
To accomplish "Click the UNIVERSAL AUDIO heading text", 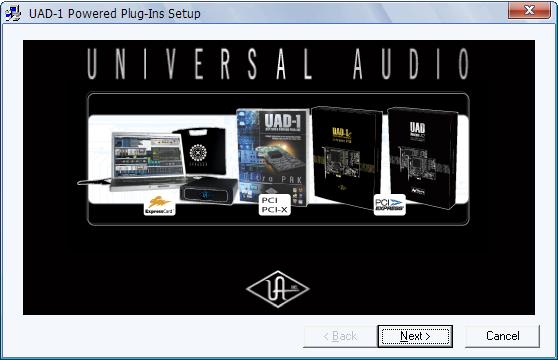I will 278,64.
